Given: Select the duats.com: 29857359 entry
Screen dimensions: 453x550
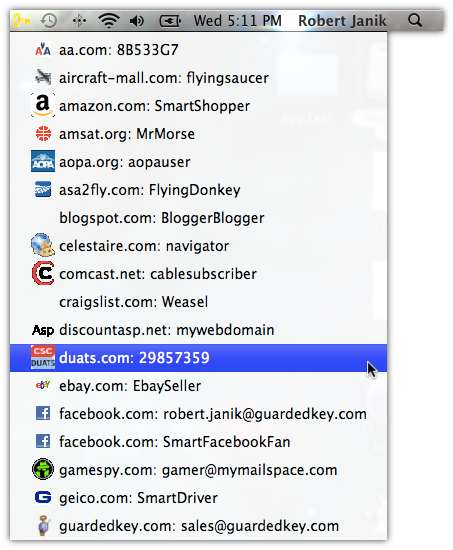Looking at the screenshot, I should [x=199, y=358].
